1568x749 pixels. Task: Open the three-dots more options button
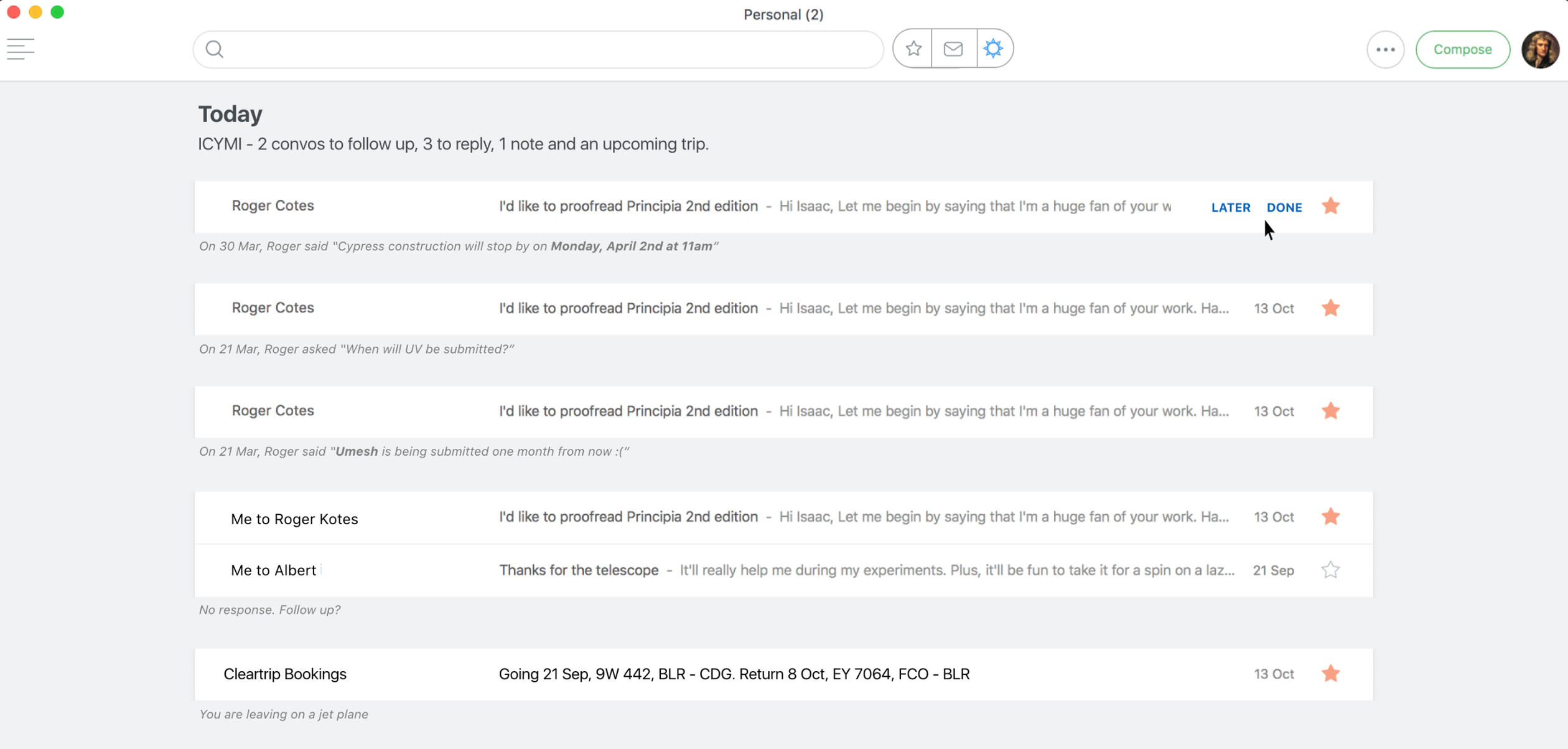1384,50
